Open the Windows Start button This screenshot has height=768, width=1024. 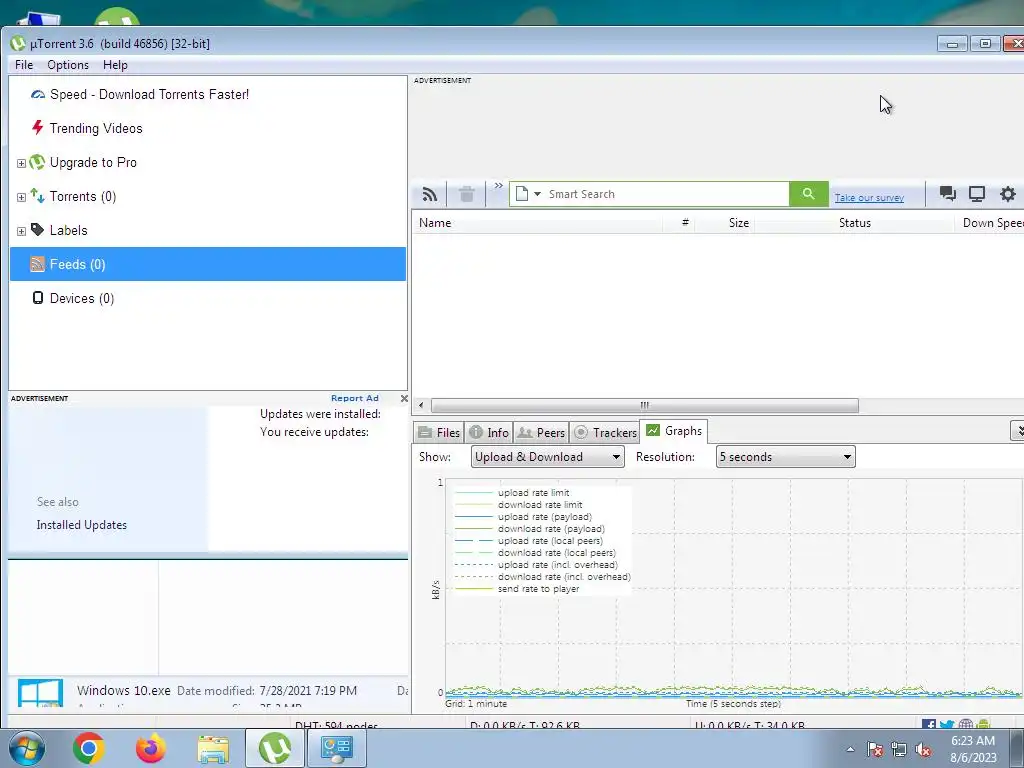(25, 748)
